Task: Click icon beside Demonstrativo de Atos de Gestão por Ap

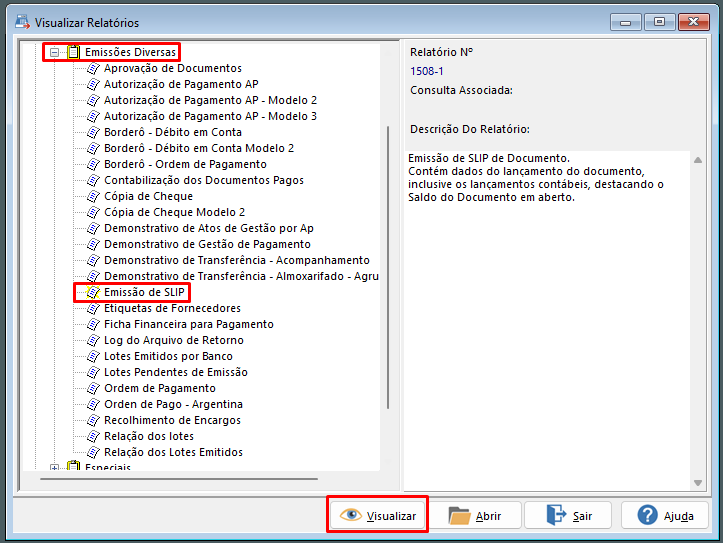Action: [x=94, y=229]
